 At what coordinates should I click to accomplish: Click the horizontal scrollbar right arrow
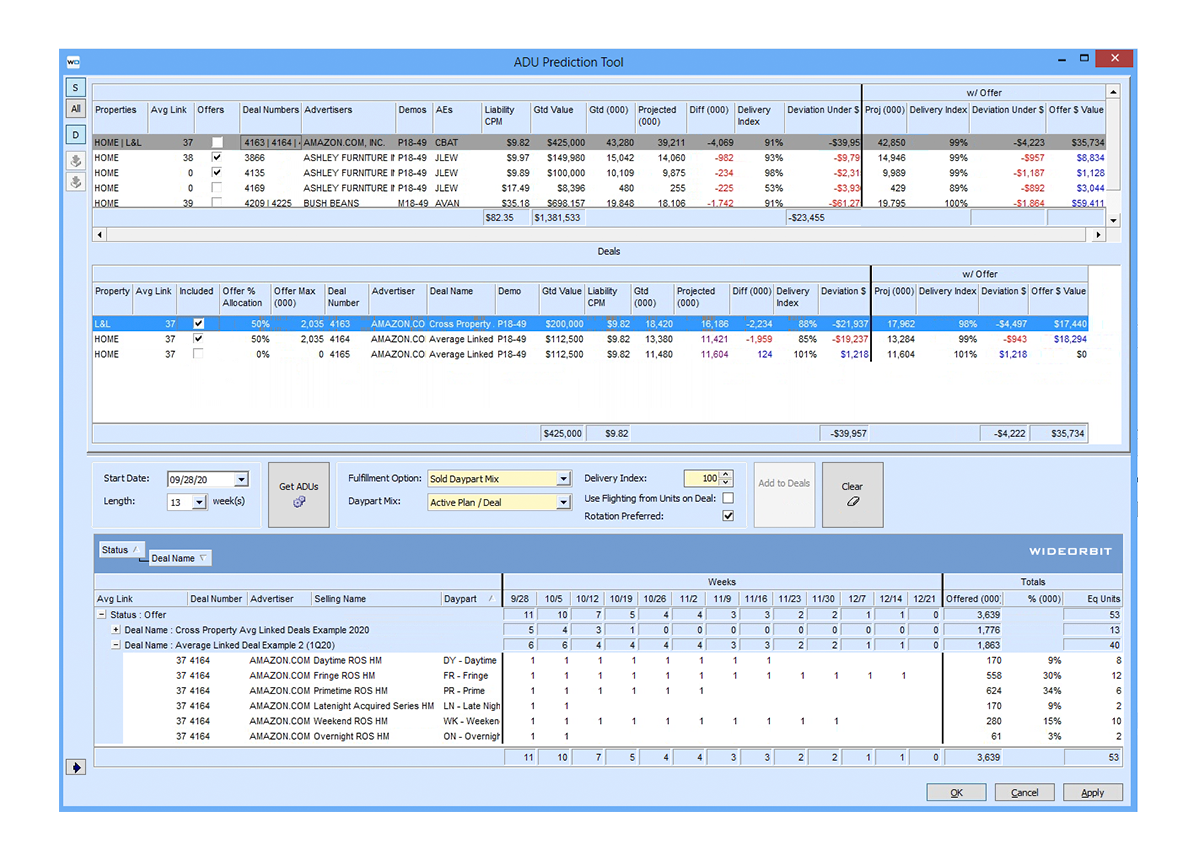(x=1098, y=235)
